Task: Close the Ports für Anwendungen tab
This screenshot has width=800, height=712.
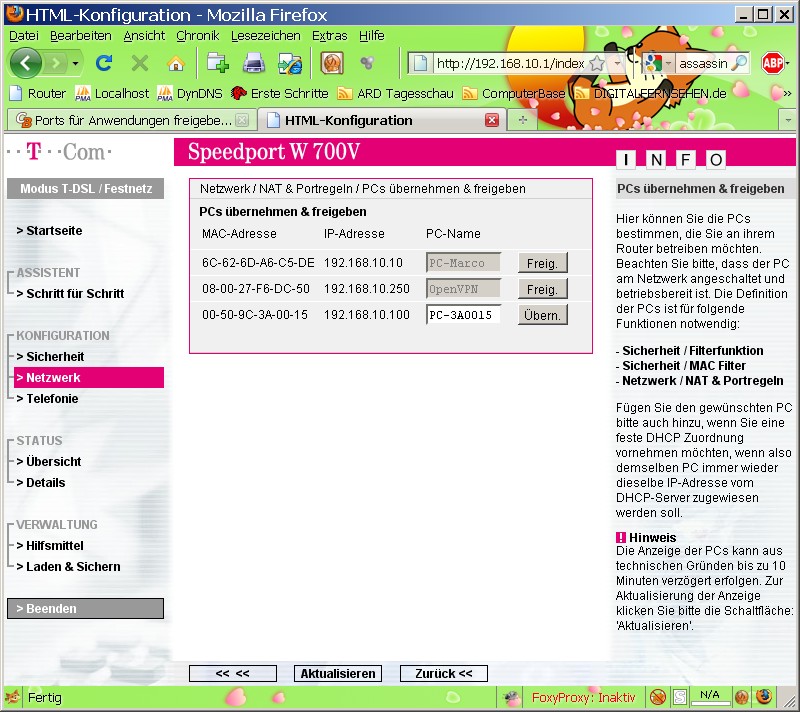Action: click(x=242, y=120)
